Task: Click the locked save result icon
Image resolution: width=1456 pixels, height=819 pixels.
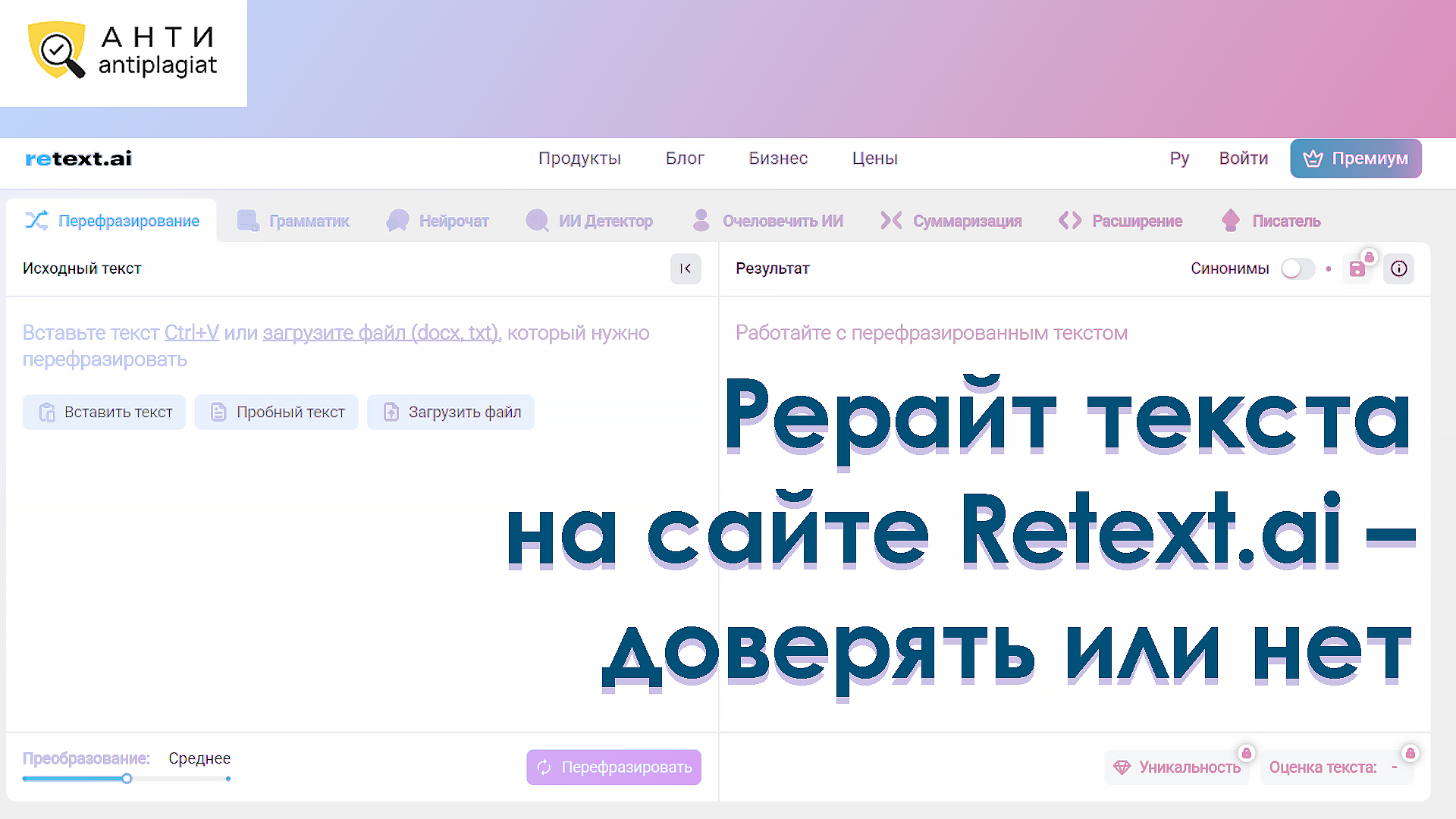Action: click(1357, 268)
